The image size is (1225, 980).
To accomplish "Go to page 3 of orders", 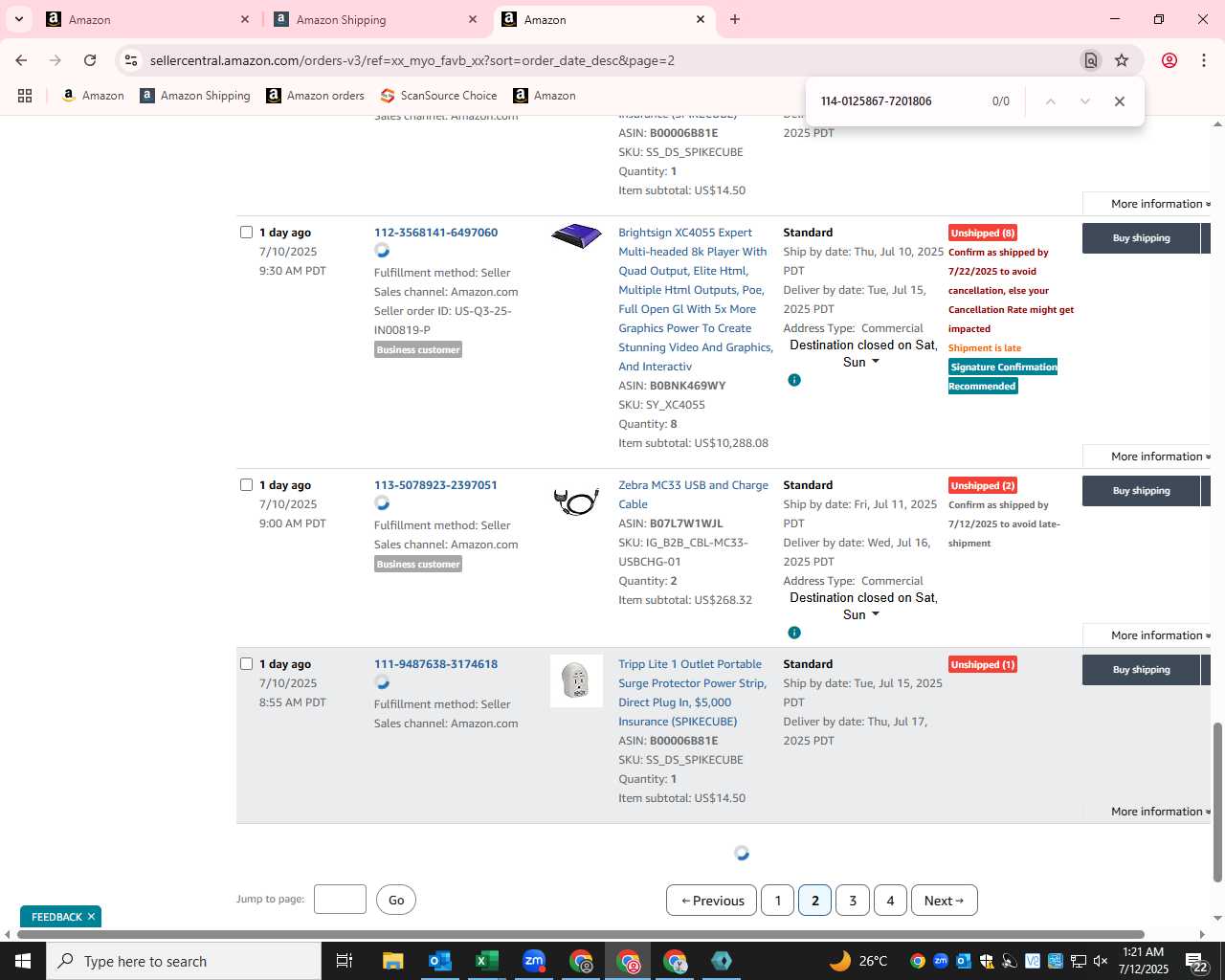I will tap(853, 901).
